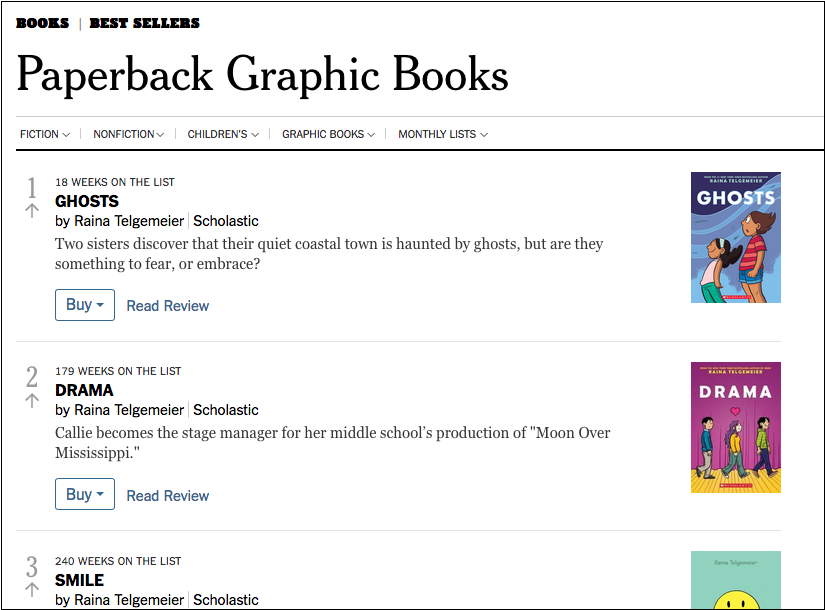The width and height of the screenshot is (825, 610).
Task: Click the SMILE book title
Action: (79, 580)
